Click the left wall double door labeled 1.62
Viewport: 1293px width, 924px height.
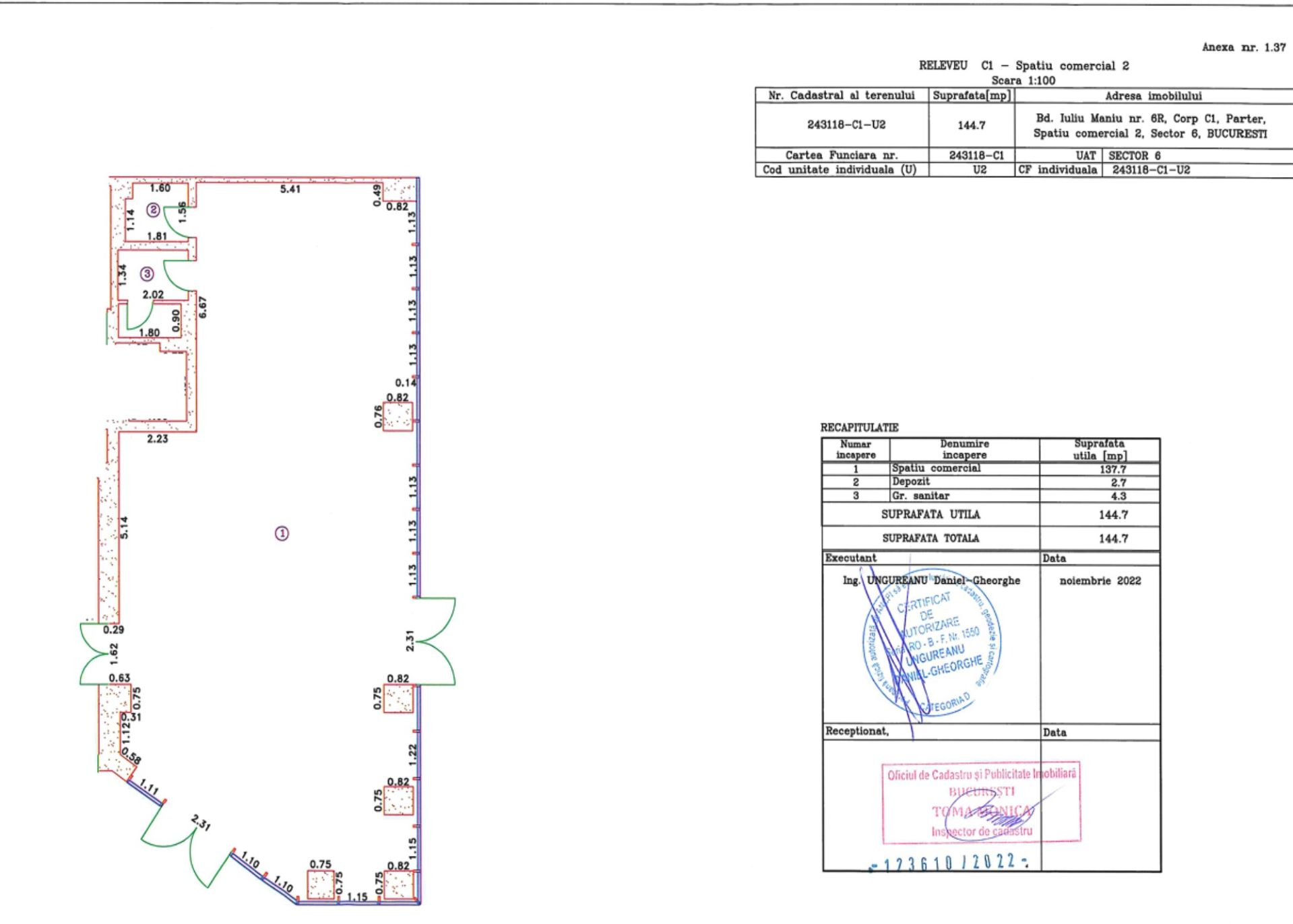[98, 653]
